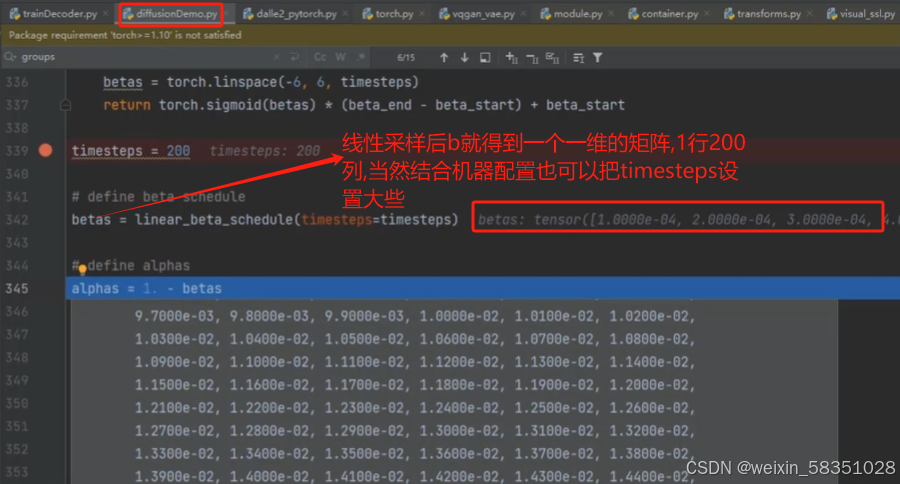Viewport: 900px width, 484px height.
Task: Add selection for next occurrence
Action: click(x=511, y=57)
